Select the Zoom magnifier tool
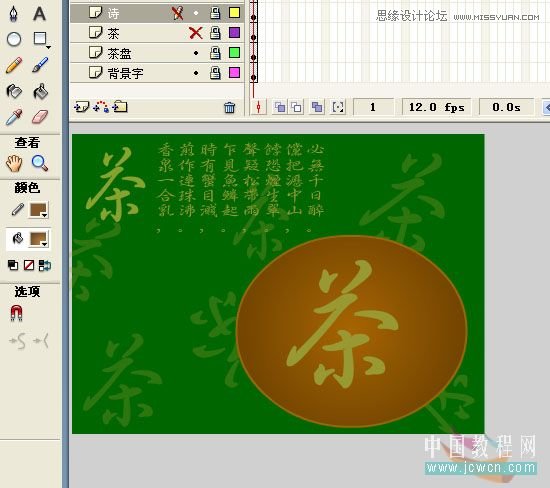Screen dimensions: 550x488 40,163
